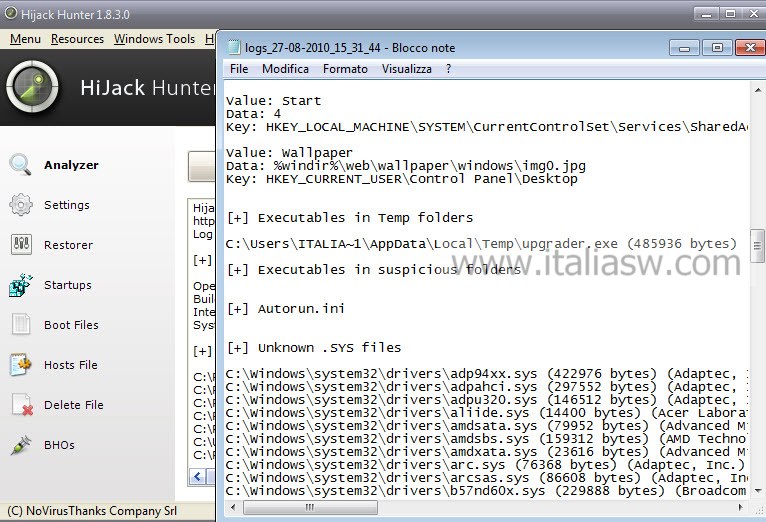Click the Startups icon in sidebar
This screenshot has height=522, width=766.
(21, 285)
